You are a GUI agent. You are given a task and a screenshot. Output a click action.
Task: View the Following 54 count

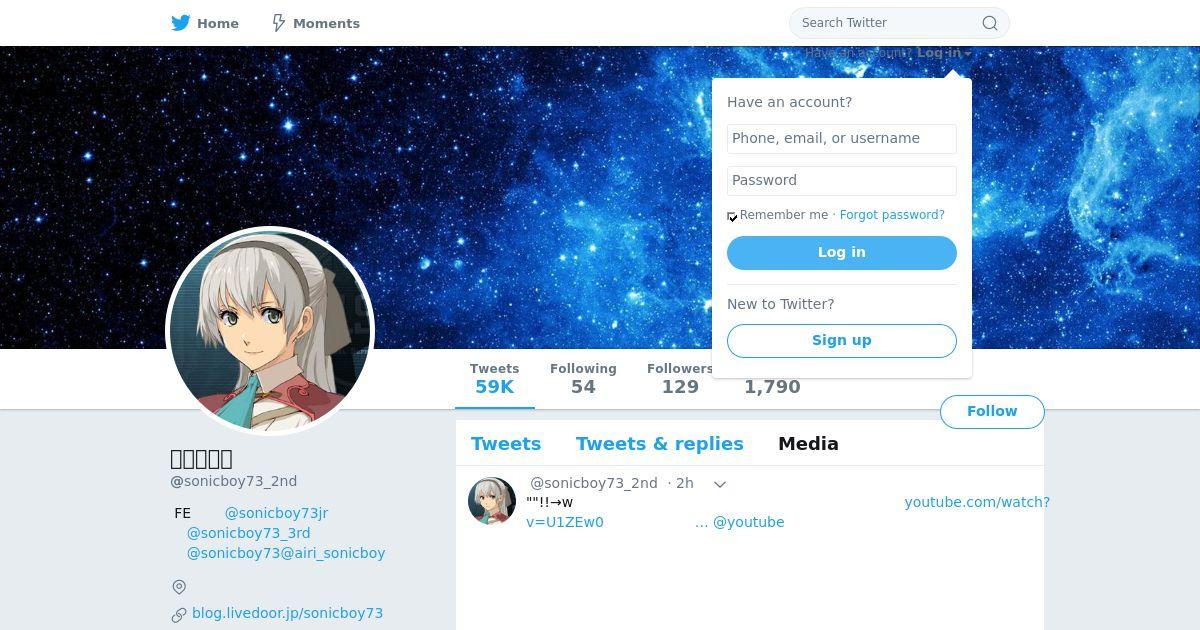point(583,379)
